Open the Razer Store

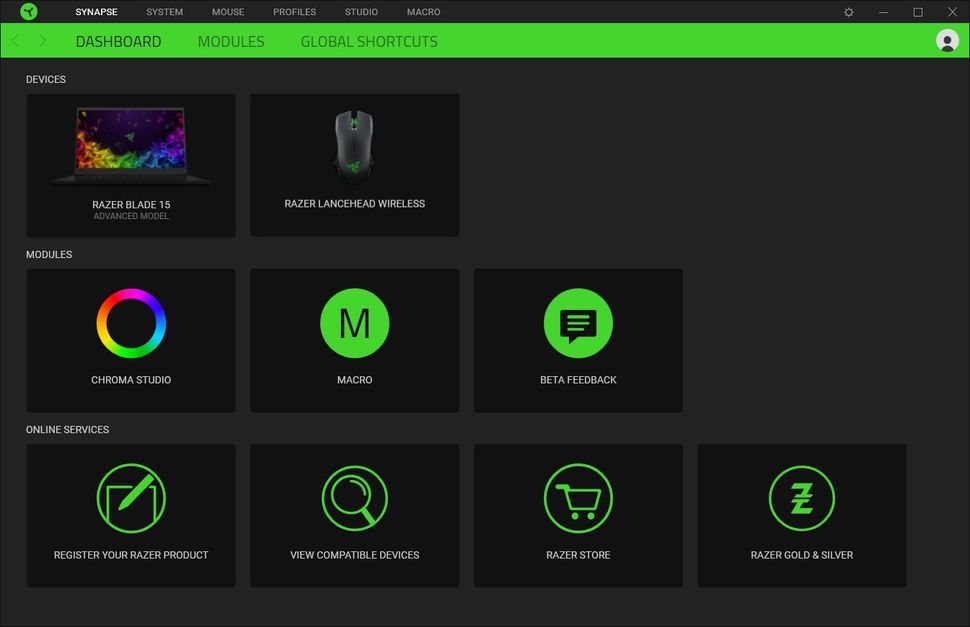(x=578, y=515)
